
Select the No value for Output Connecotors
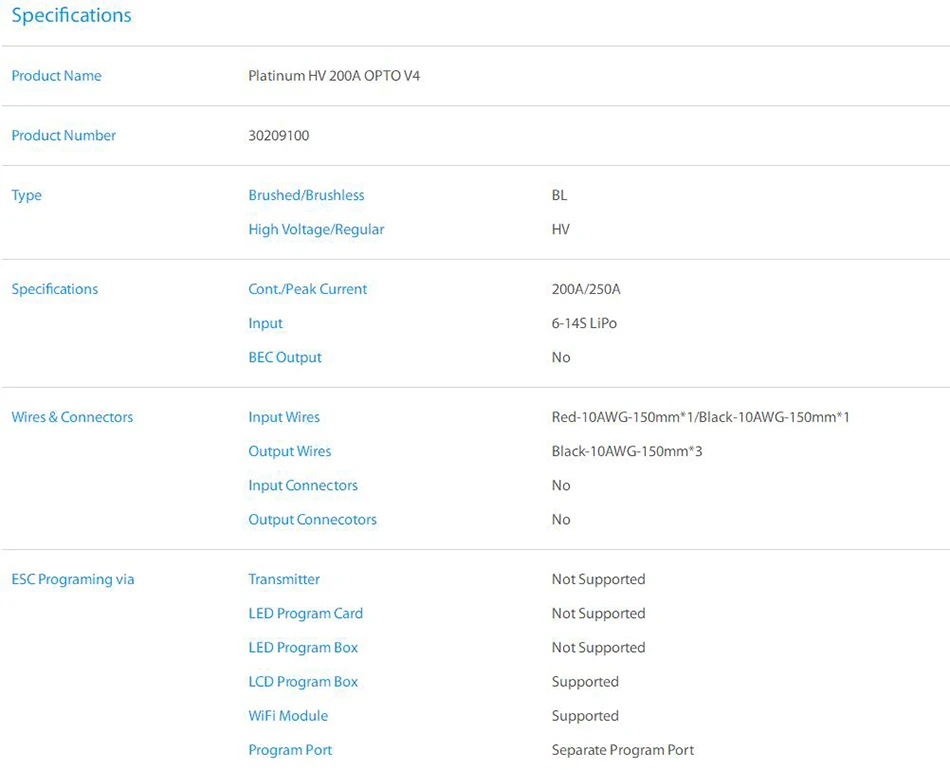[x=561, y=520]
